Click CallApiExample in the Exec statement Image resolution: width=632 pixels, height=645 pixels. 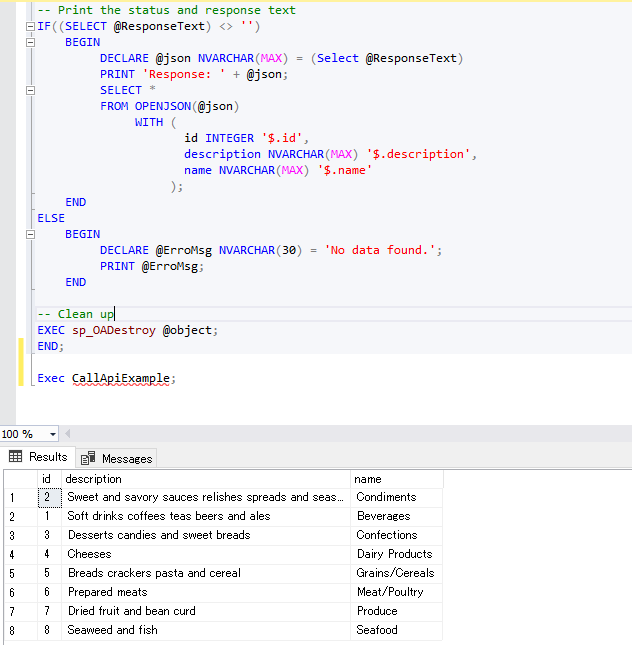(122, 378)
